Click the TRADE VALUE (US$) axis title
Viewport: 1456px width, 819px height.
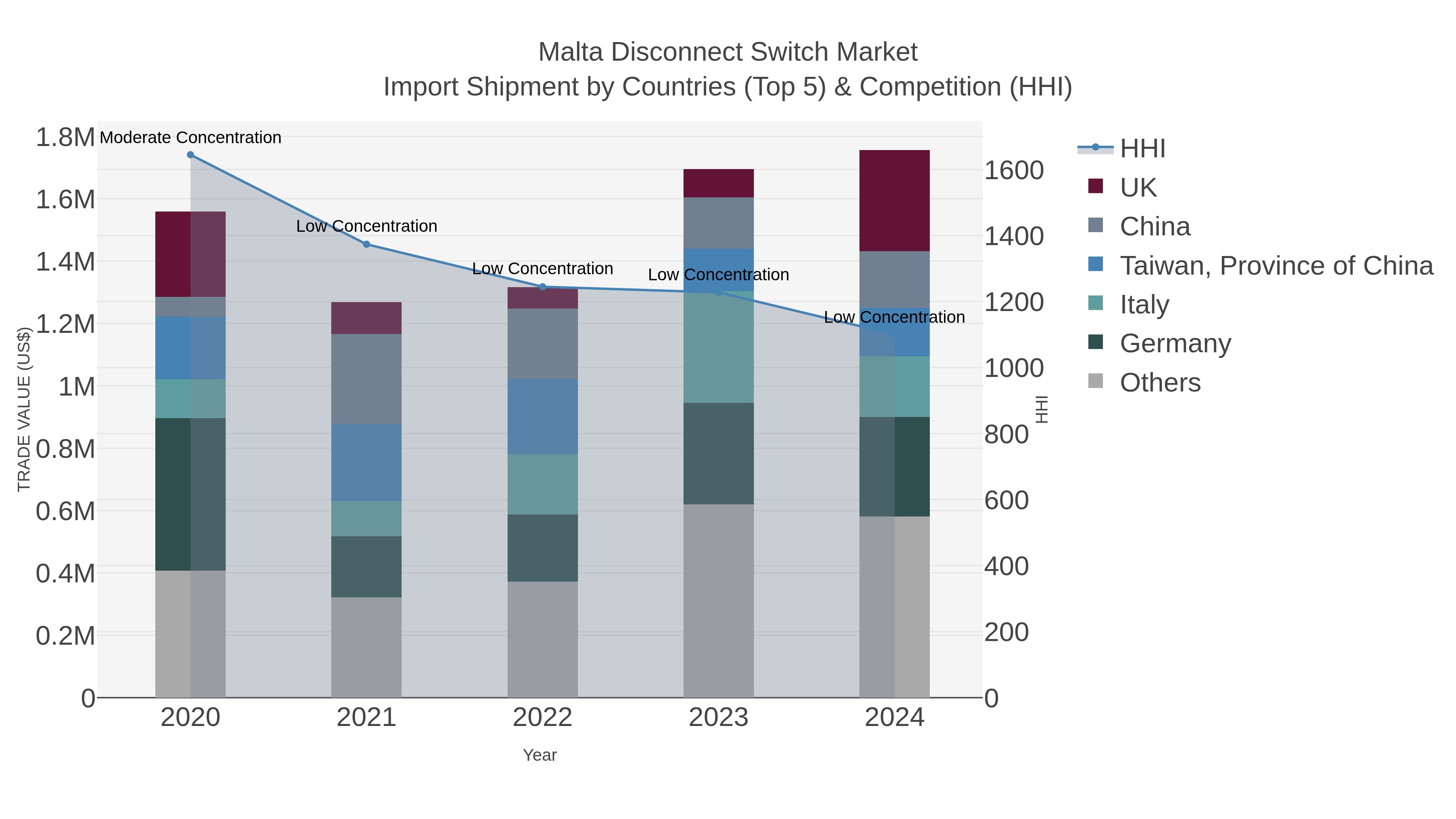pos(24,409)
